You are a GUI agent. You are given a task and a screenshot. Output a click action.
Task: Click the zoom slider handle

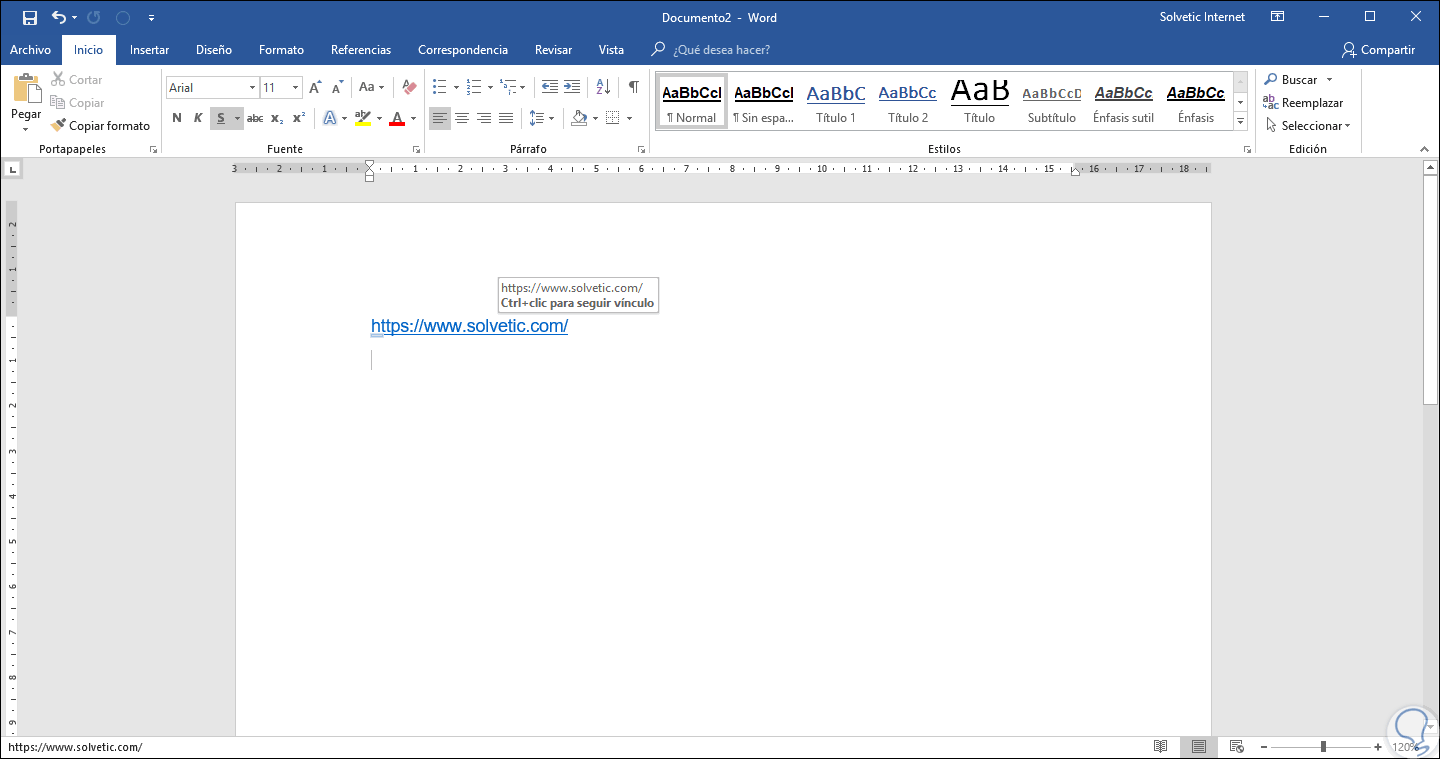pos(1323,747)
